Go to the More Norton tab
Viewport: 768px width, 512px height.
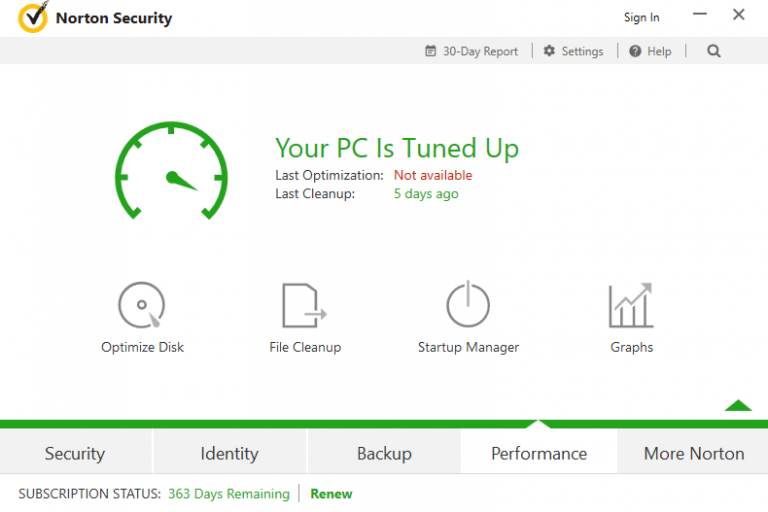point(693,453)
